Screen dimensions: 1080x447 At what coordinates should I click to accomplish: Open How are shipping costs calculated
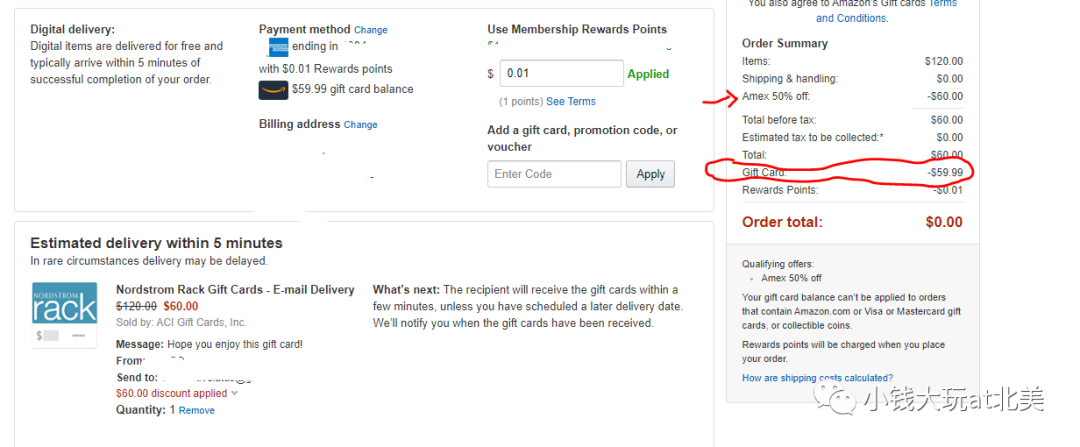[818, 378]
